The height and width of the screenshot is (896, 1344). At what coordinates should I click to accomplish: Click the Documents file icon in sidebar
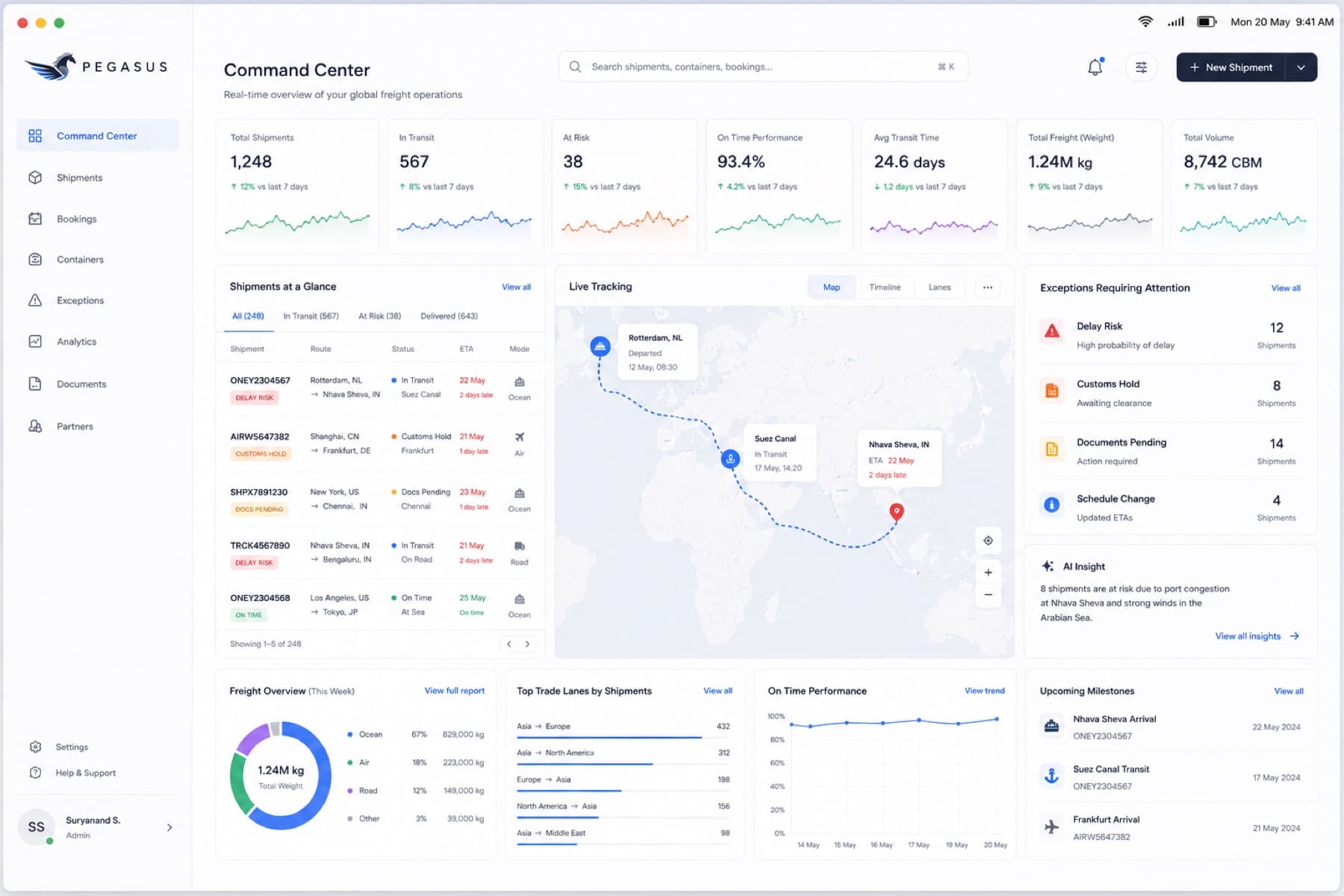[x=35, y=384]
